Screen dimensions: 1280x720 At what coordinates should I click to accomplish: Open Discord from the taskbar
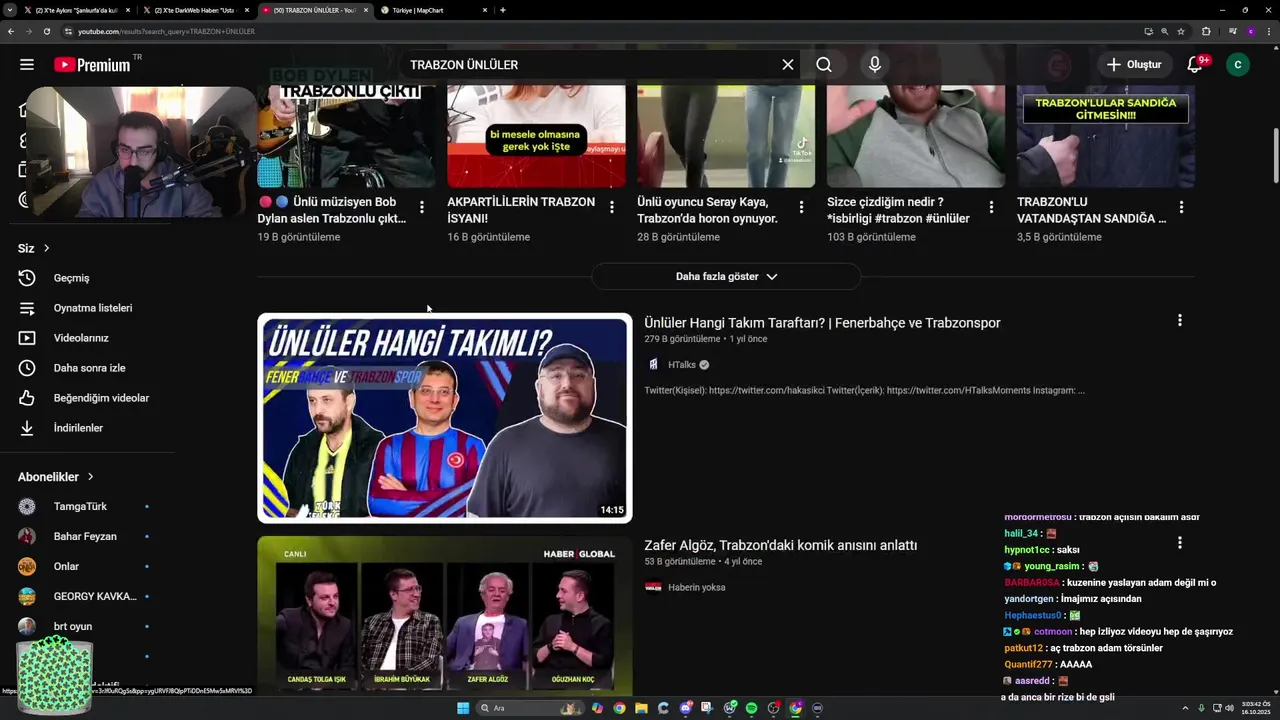[x=686, y=708]
